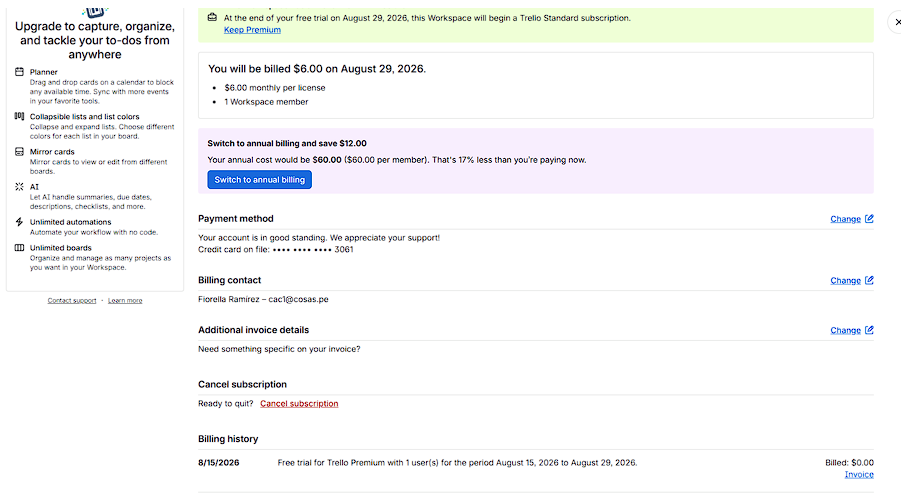Click the Free trial for Trello Premium description
This screenshot has height=501, width=901.
(x=457, y=463)
